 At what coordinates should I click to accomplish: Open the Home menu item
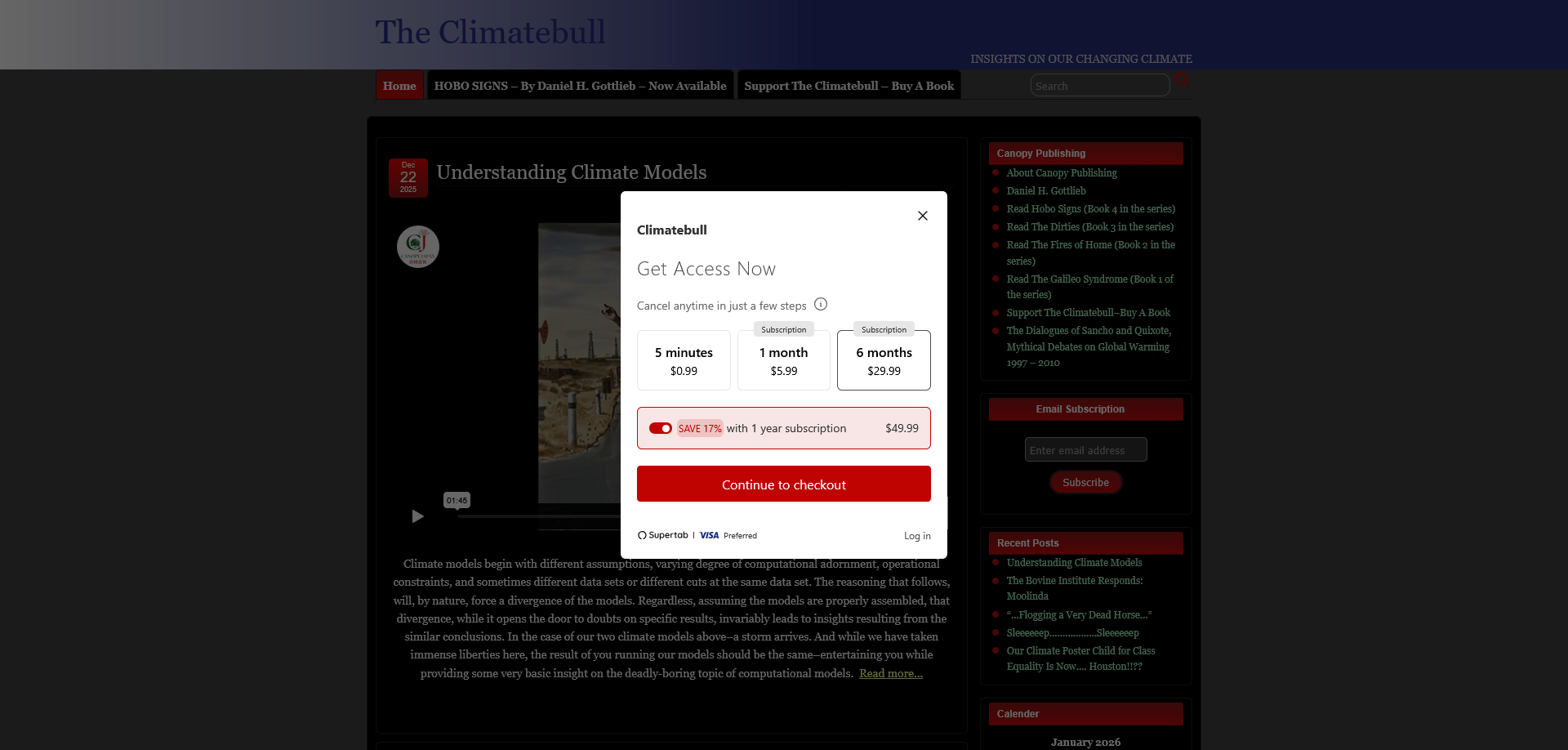click(x=399, y=86)
